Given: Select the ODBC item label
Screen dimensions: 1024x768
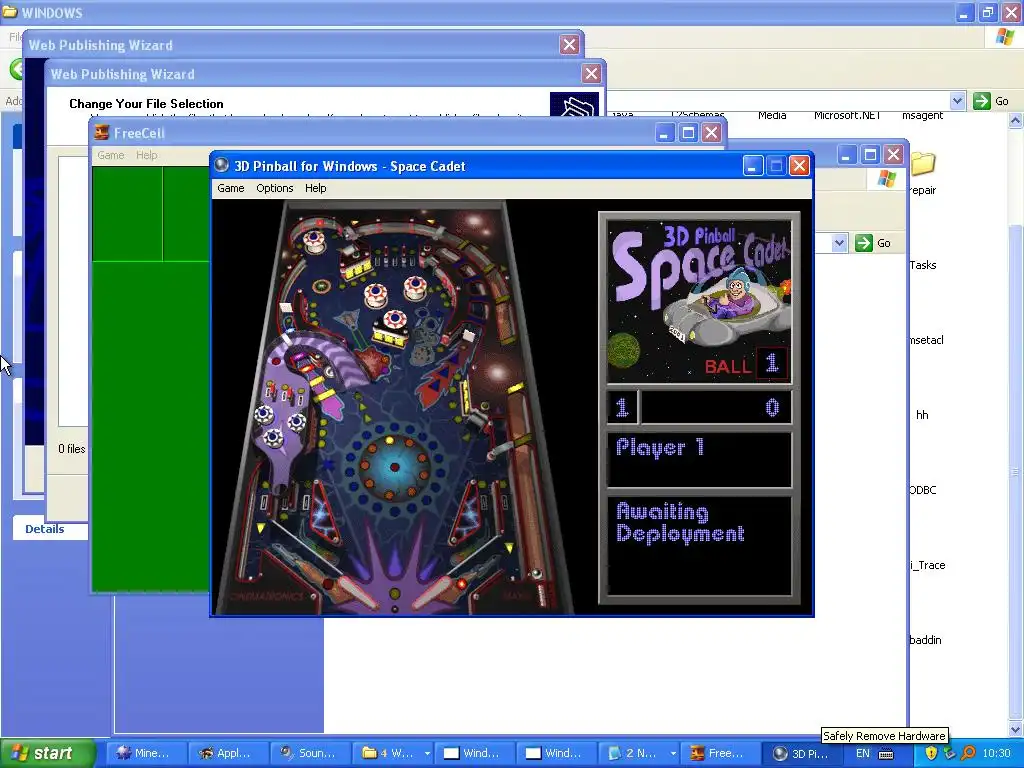Looking at the screenshot, I should (923, 490).
